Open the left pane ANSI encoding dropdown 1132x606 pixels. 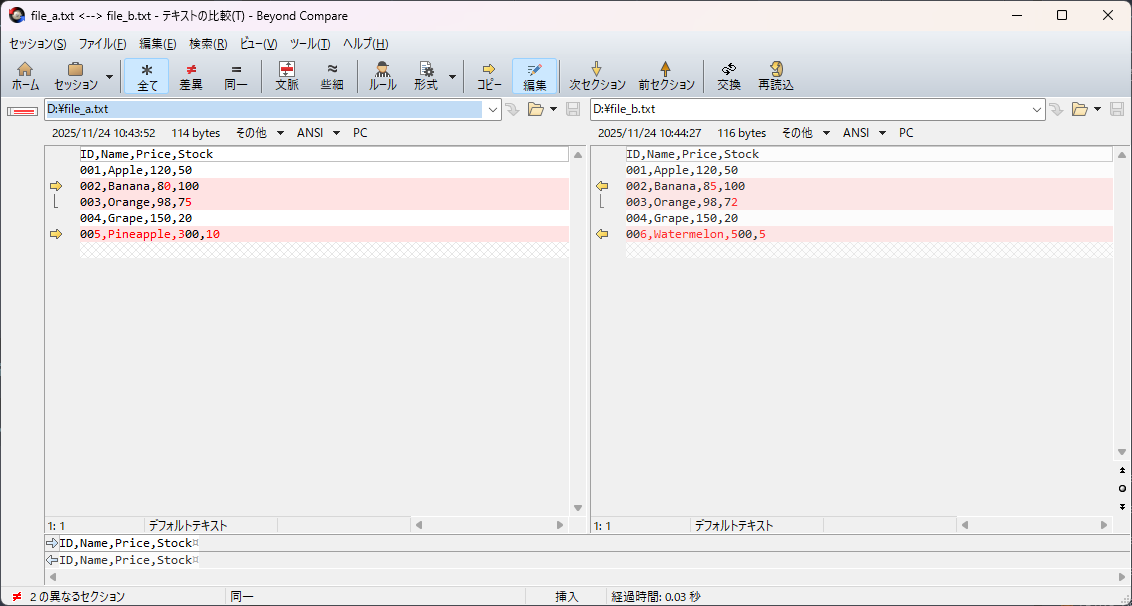point(319,133)
